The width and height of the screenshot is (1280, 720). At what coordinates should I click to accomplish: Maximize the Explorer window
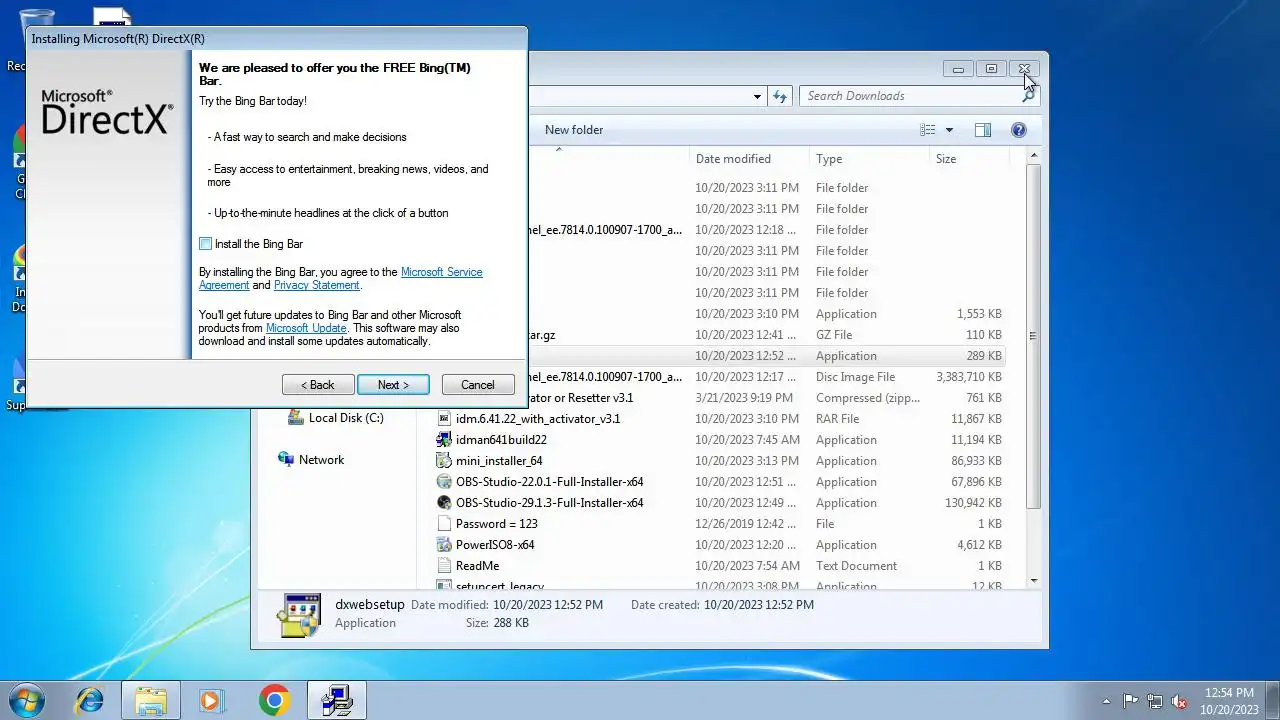coord(991,69)
